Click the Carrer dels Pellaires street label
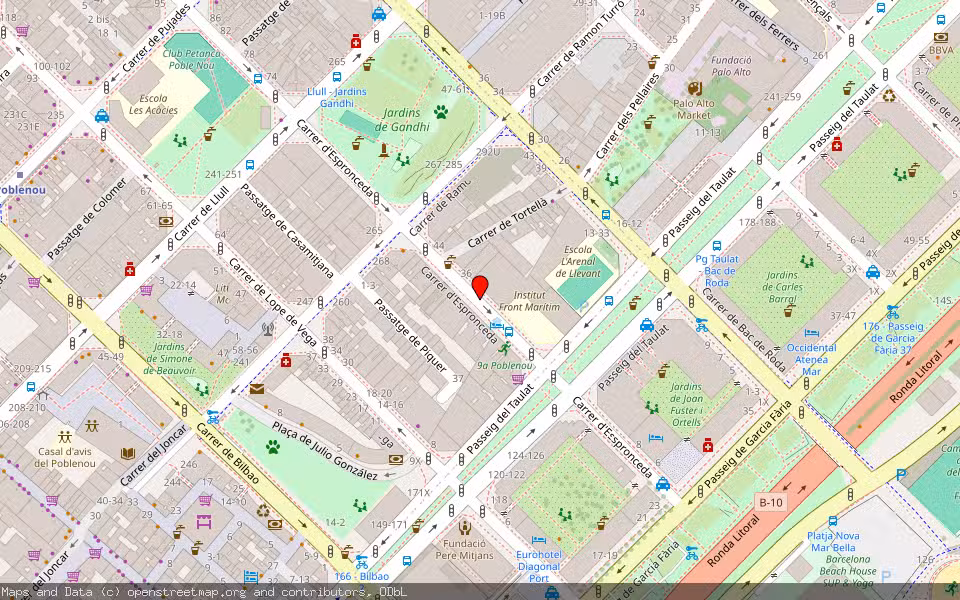The height and width of the screenshot is (600, 960). coord(629,116)
